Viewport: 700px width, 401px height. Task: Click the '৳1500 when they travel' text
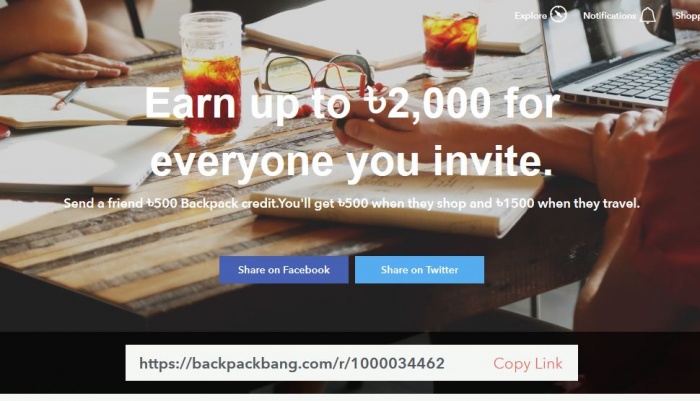pyautogui.click(x=567, y=204)
